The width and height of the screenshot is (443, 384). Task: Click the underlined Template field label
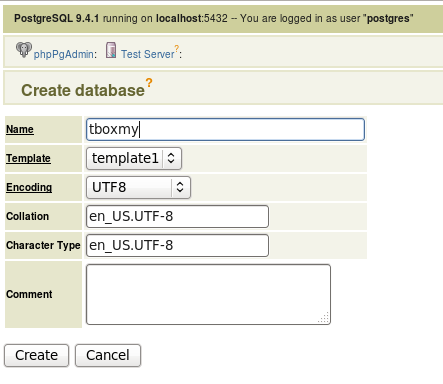coord(28,158)
